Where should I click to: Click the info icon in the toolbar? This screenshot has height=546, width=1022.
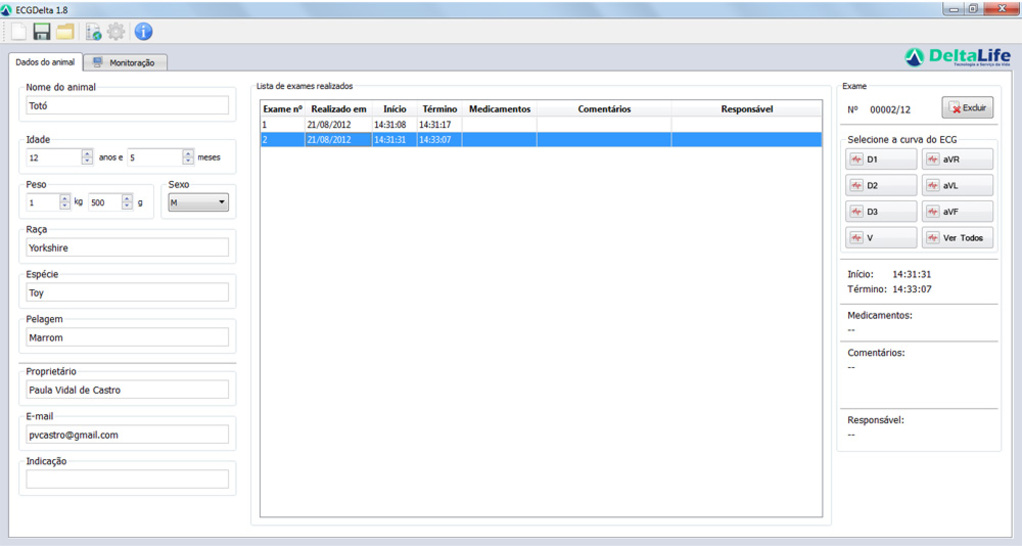pos(144,31)
